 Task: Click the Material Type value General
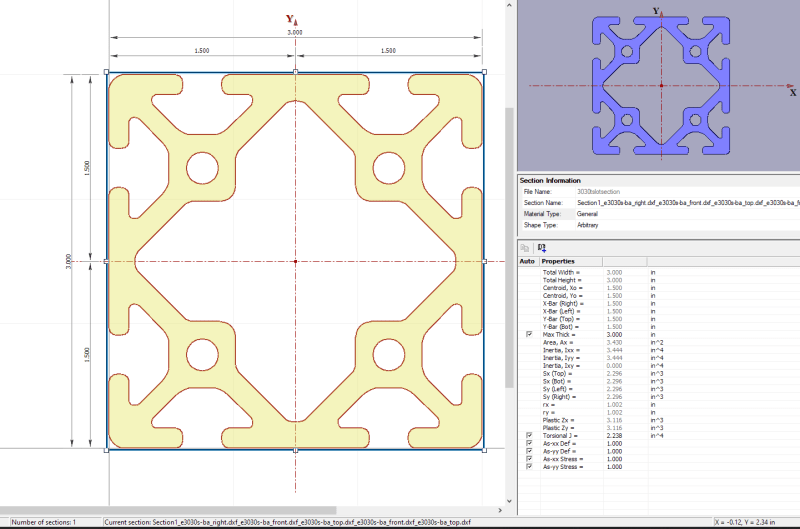point(587,214)
